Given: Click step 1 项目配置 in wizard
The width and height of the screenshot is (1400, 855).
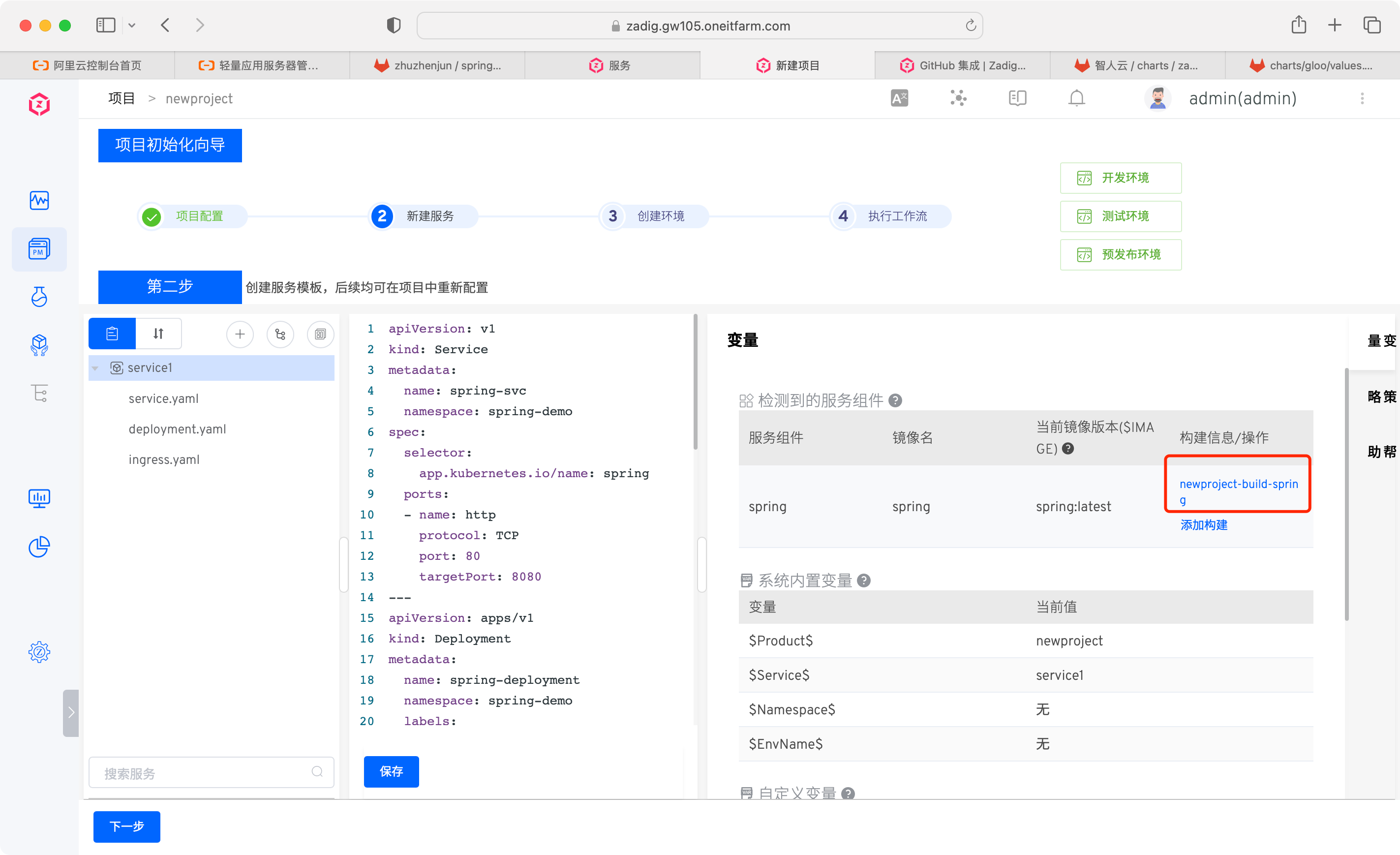Looking at the screenshot, I should pos(193,216).
